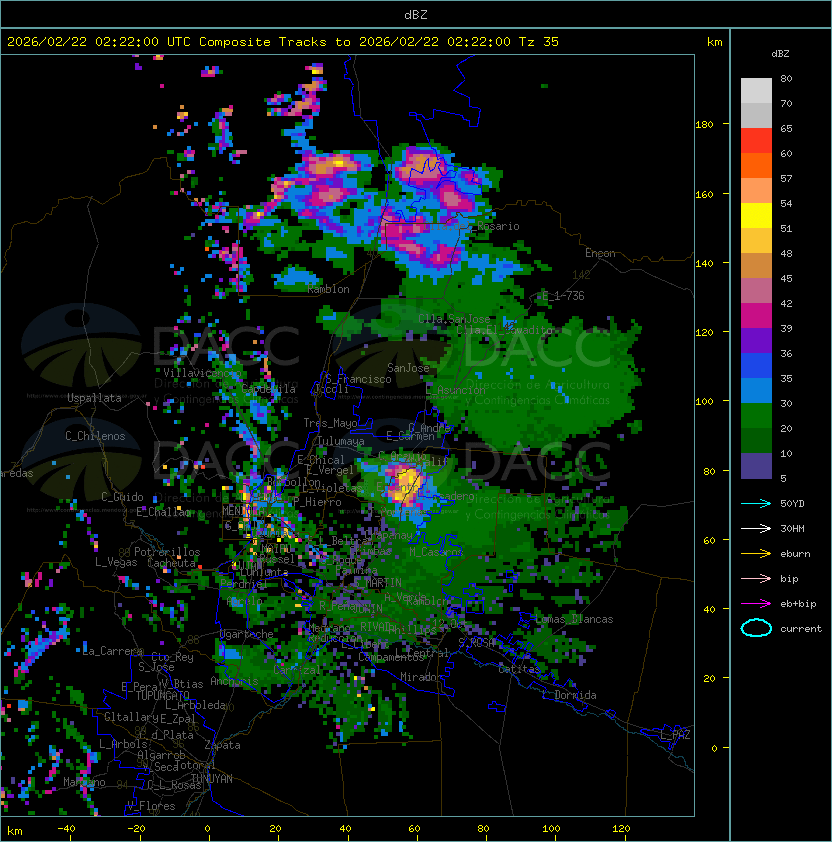Click the 'C_Guido' map label
The image size is (832, 842).
122,497
